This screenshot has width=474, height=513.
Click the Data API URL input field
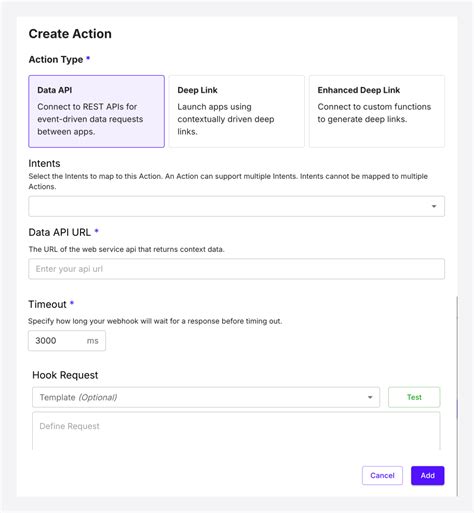tap(236, 269)
